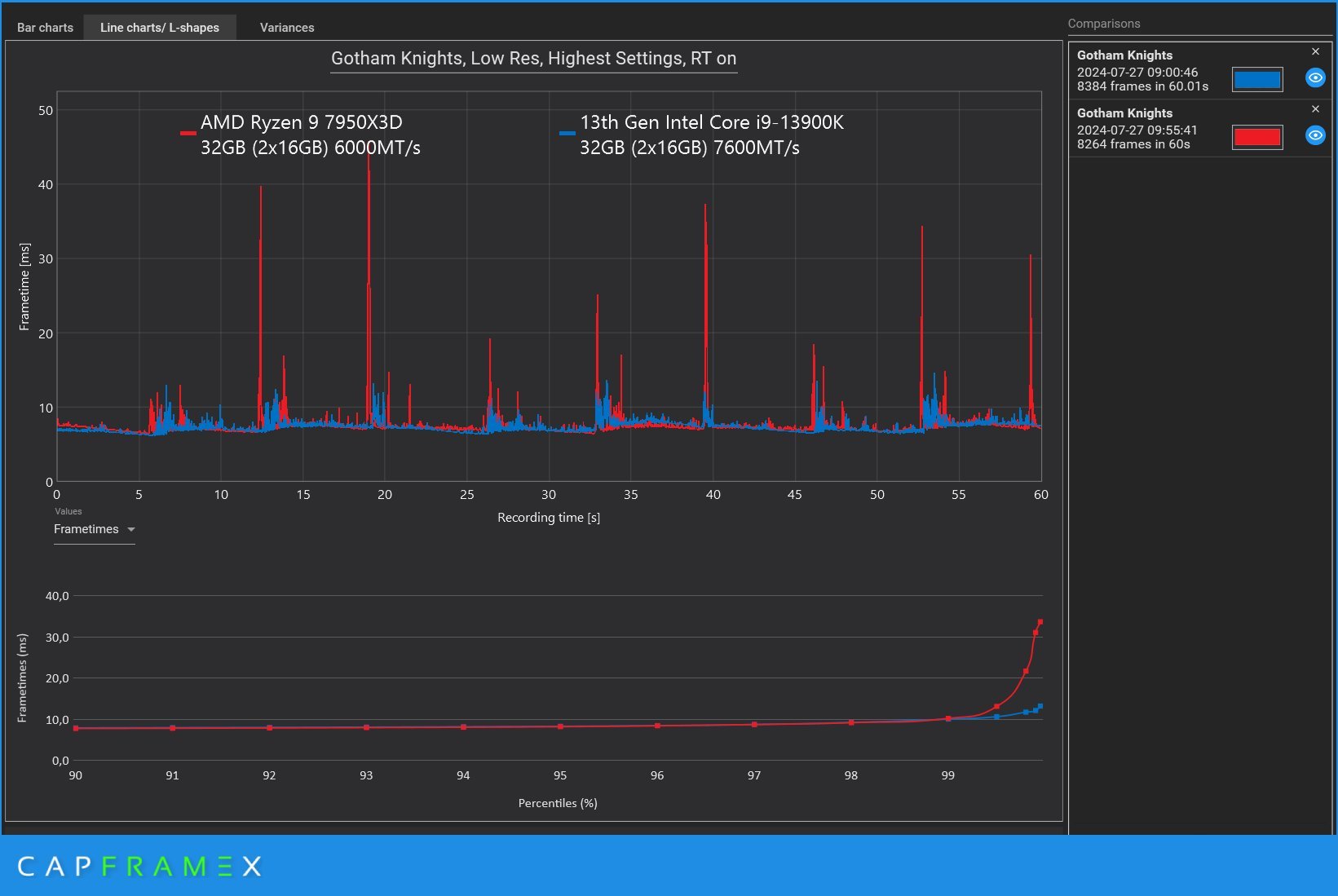The width and height of the screenshot is (1338, 896).
Task: Click the AMD Ryzen 9 7950X3D legend entry
Action: [x=301, y=135]
